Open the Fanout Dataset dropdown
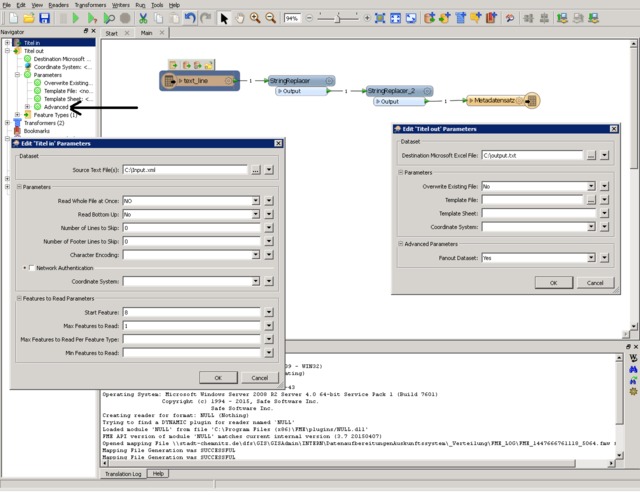640x500 pixels. (x=590, y=257)
